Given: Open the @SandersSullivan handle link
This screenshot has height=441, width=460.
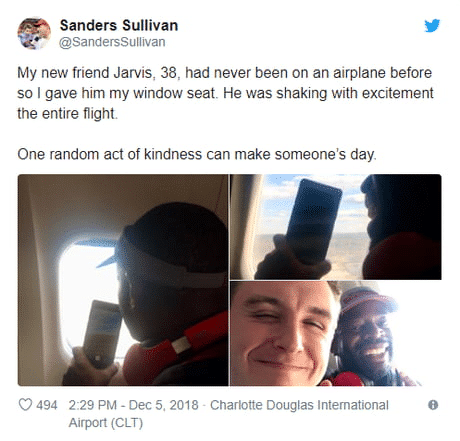Looking at the screenshot, I should pyautogui.click(x=112, y=42).
